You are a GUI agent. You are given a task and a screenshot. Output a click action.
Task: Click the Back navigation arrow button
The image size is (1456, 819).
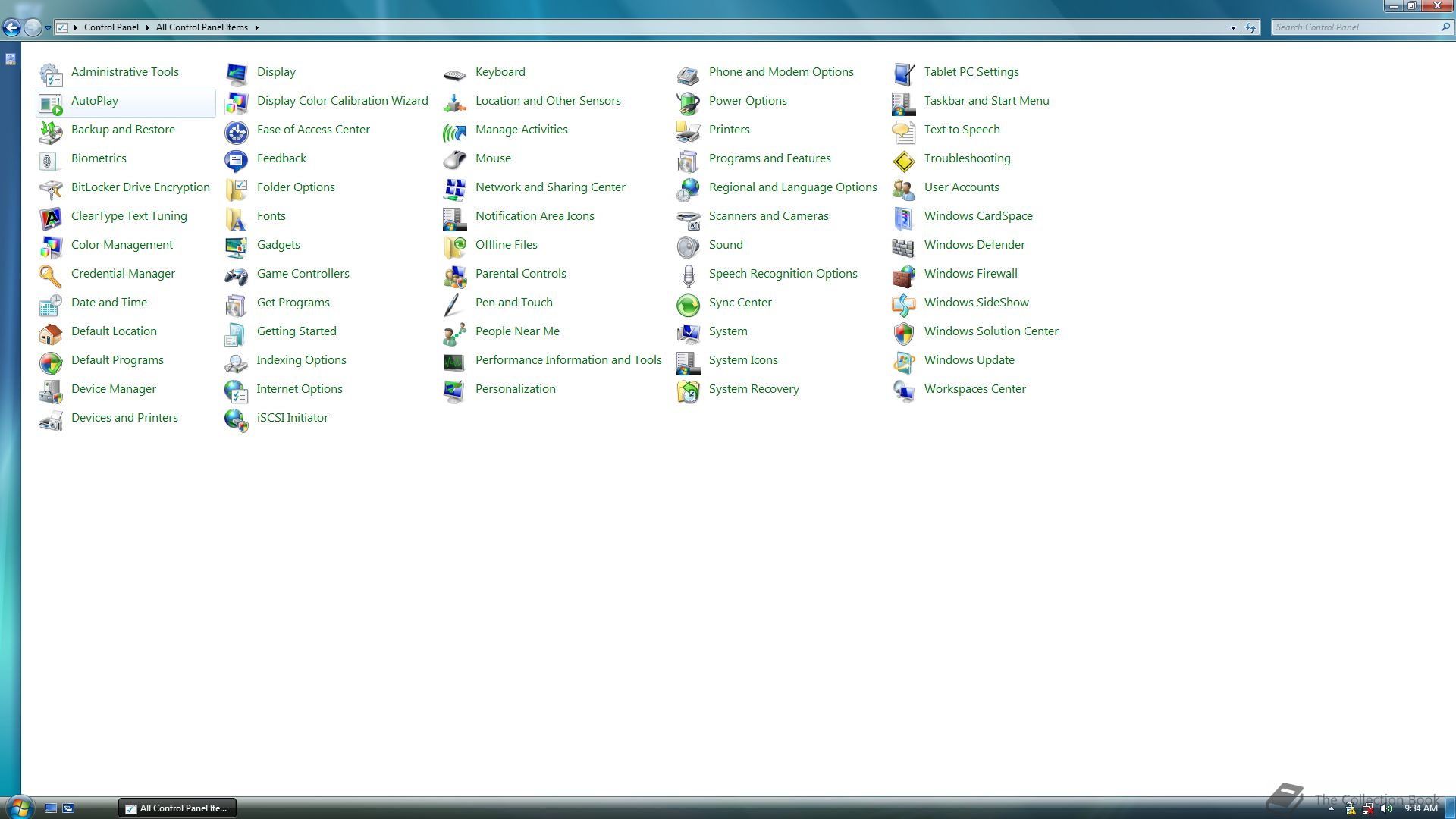[x=11, y=28]
